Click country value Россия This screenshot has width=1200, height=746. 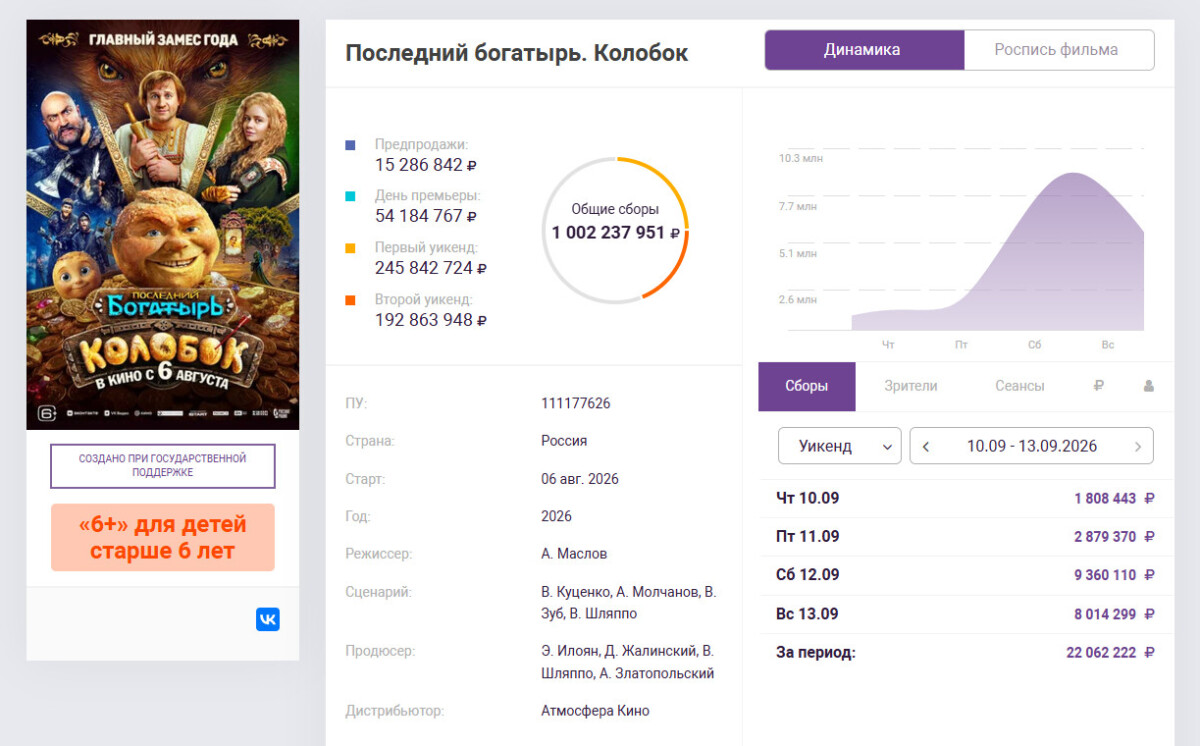(x=564, y=440)
